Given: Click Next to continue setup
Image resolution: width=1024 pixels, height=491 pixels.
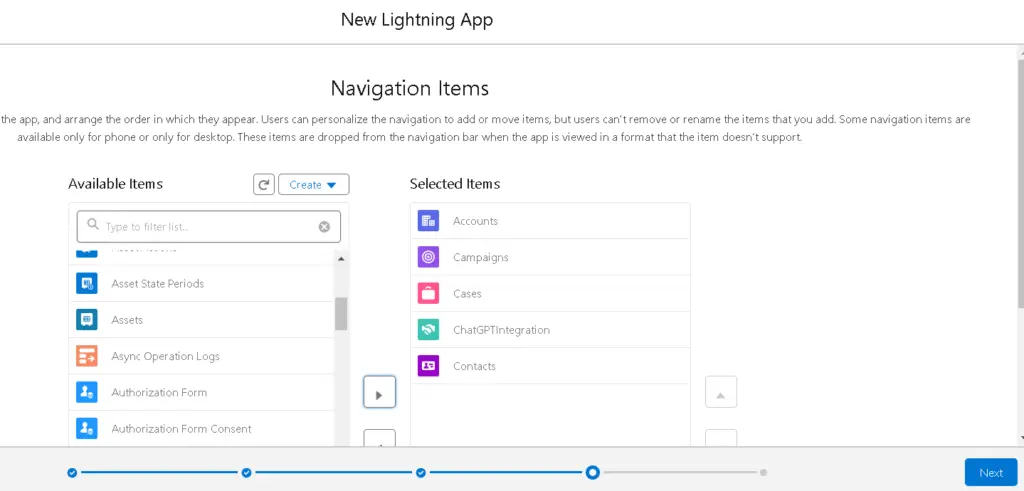Looking at the screenshot, I should 990,473.
